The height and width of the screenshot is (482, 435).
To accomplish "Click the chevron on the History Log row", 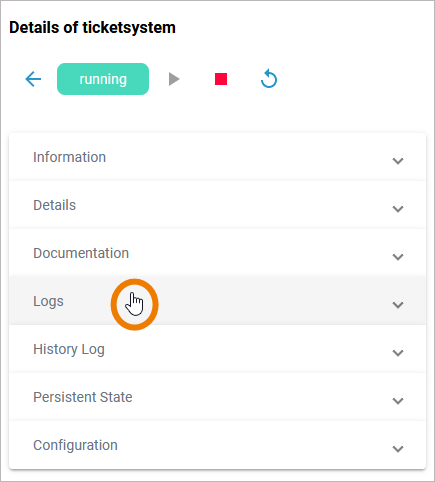I will [x=398, y=353].
